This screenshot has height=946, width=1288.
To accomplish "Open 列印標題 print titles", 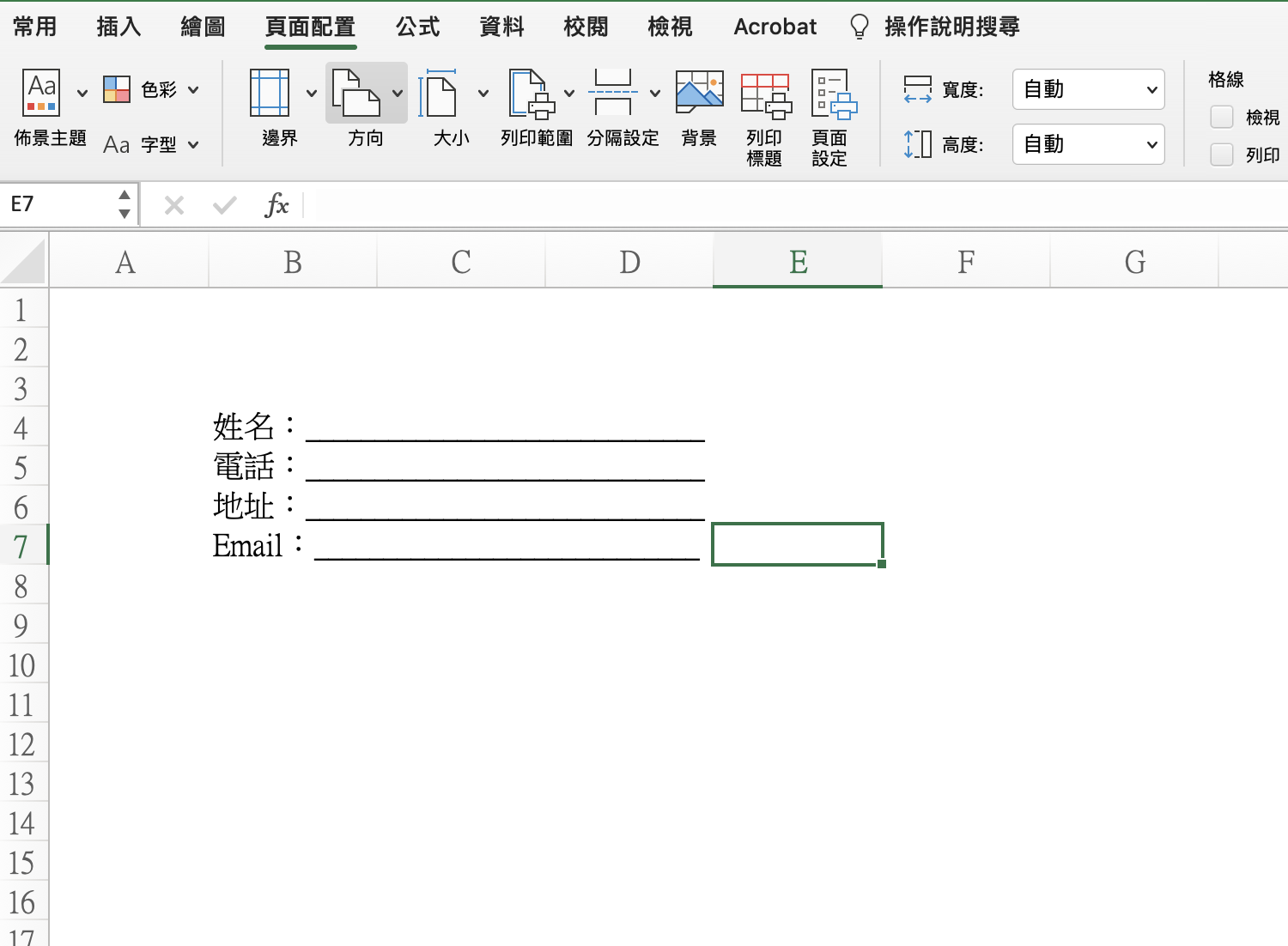I will tap(764, 94).
